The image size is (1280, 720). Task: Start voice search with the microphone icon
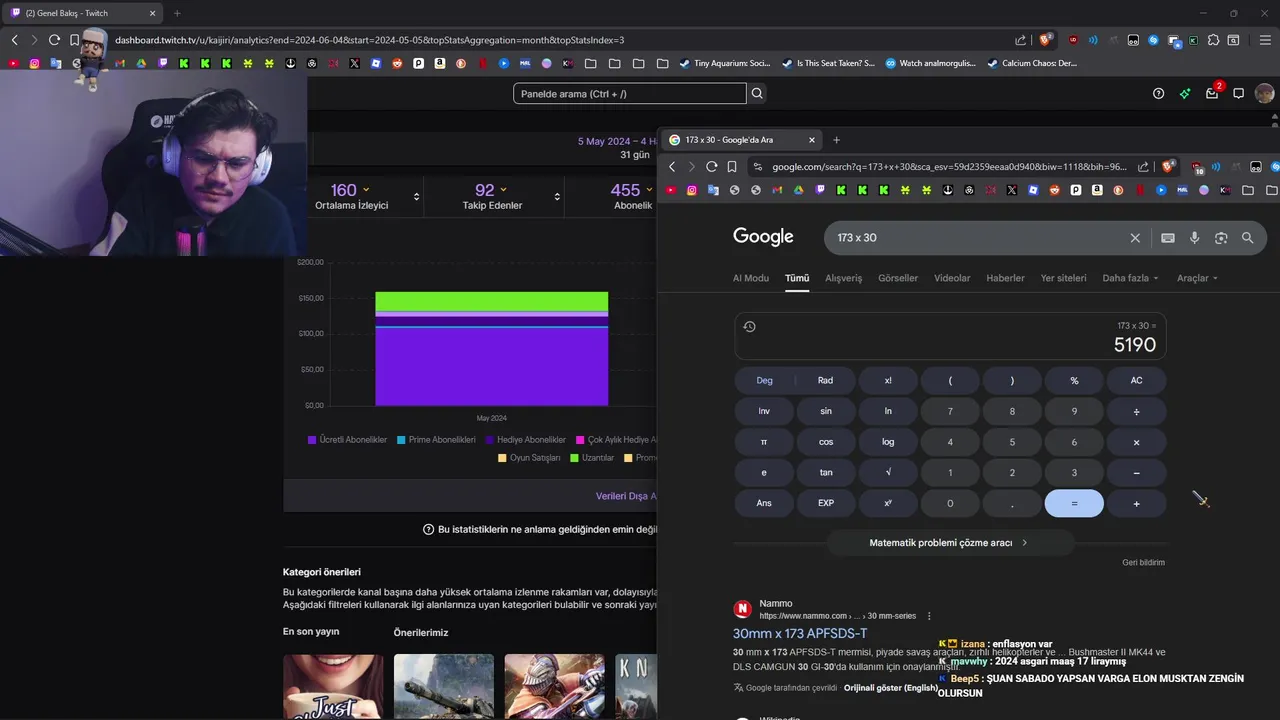1194,238
